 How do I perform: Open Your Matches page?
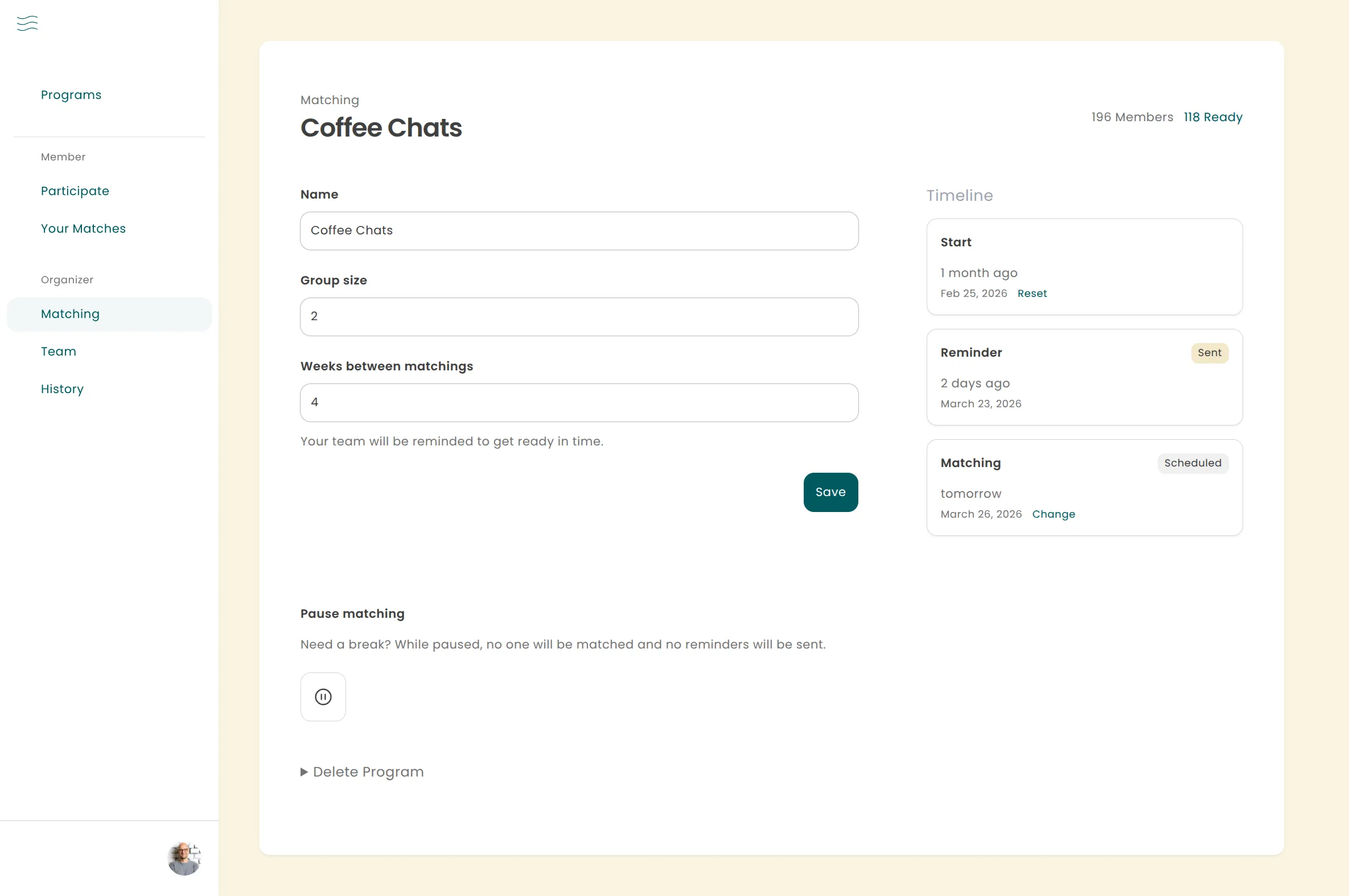(x=83, y=229)
